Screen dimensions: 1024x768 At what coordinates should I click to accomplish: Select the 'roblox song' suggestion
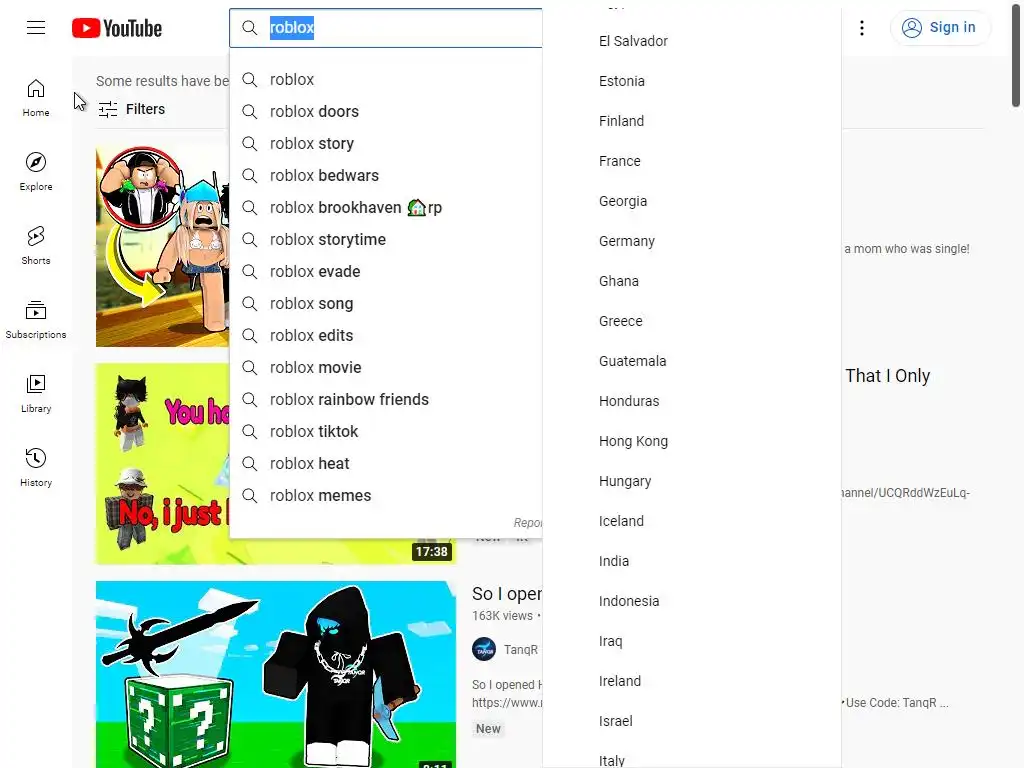tap(386, 303)
